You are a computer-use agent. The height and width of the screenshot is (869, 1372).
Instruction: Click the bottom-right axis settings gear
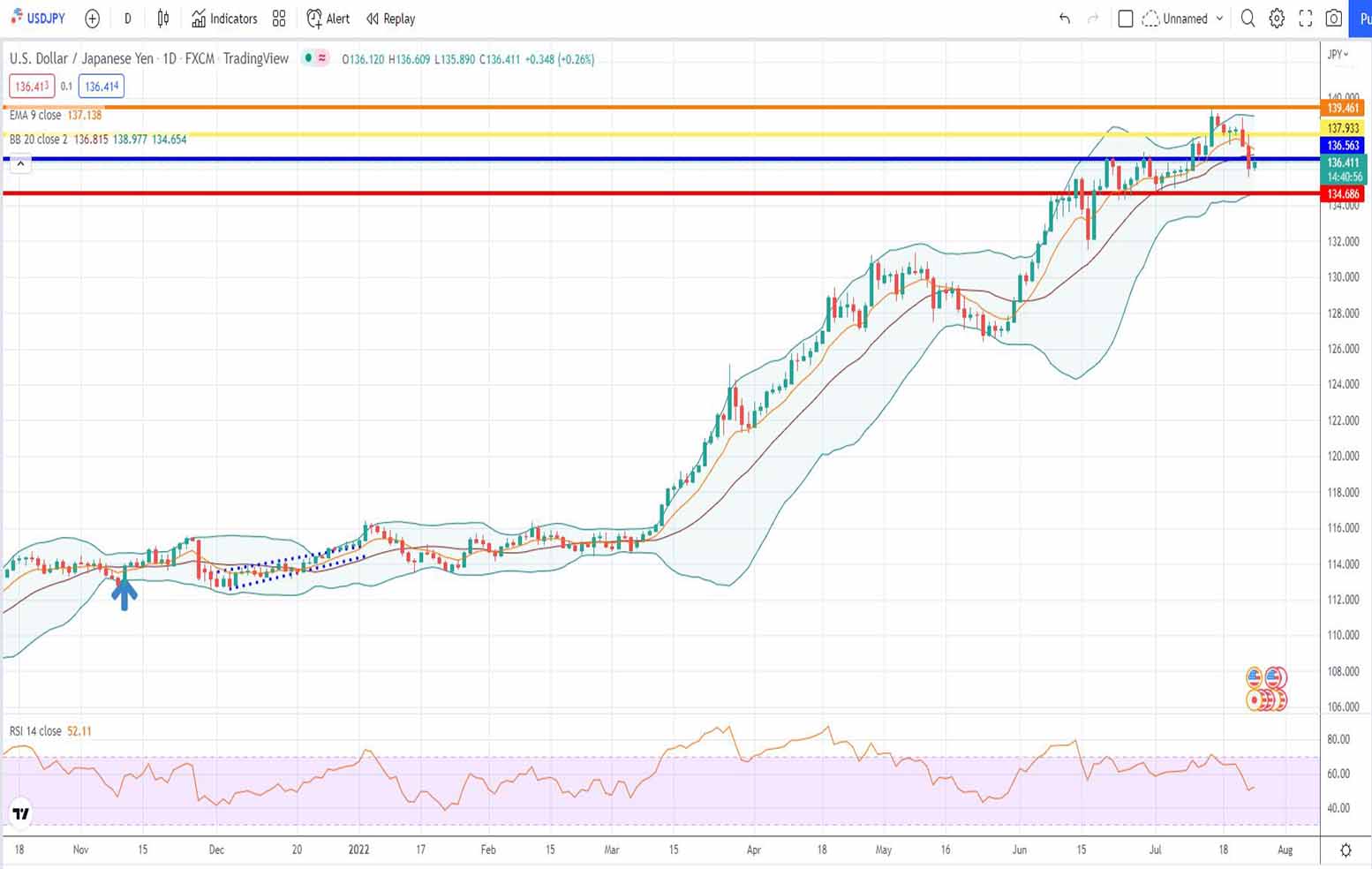(x=1346, y=850)
